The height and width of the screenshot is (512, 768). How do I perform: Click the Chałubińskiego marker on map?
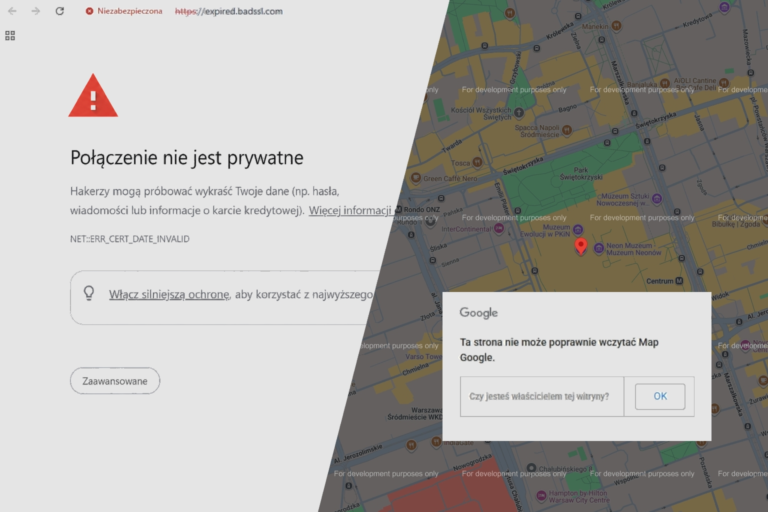point(531,468)
